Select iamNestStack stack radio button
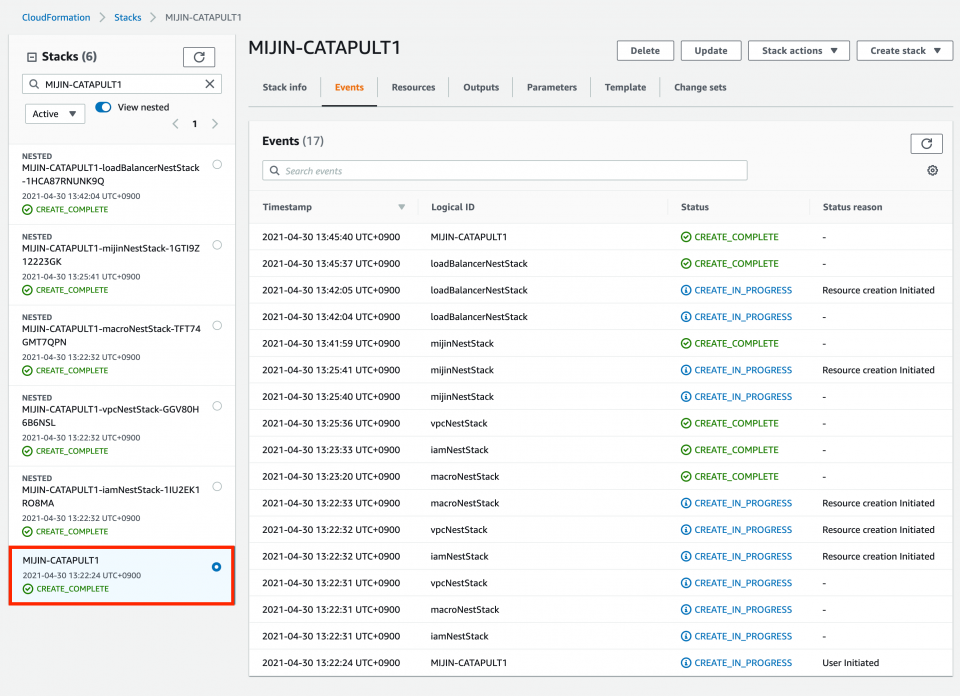Screen dimensions: 960x696 [x=217, y=486]
